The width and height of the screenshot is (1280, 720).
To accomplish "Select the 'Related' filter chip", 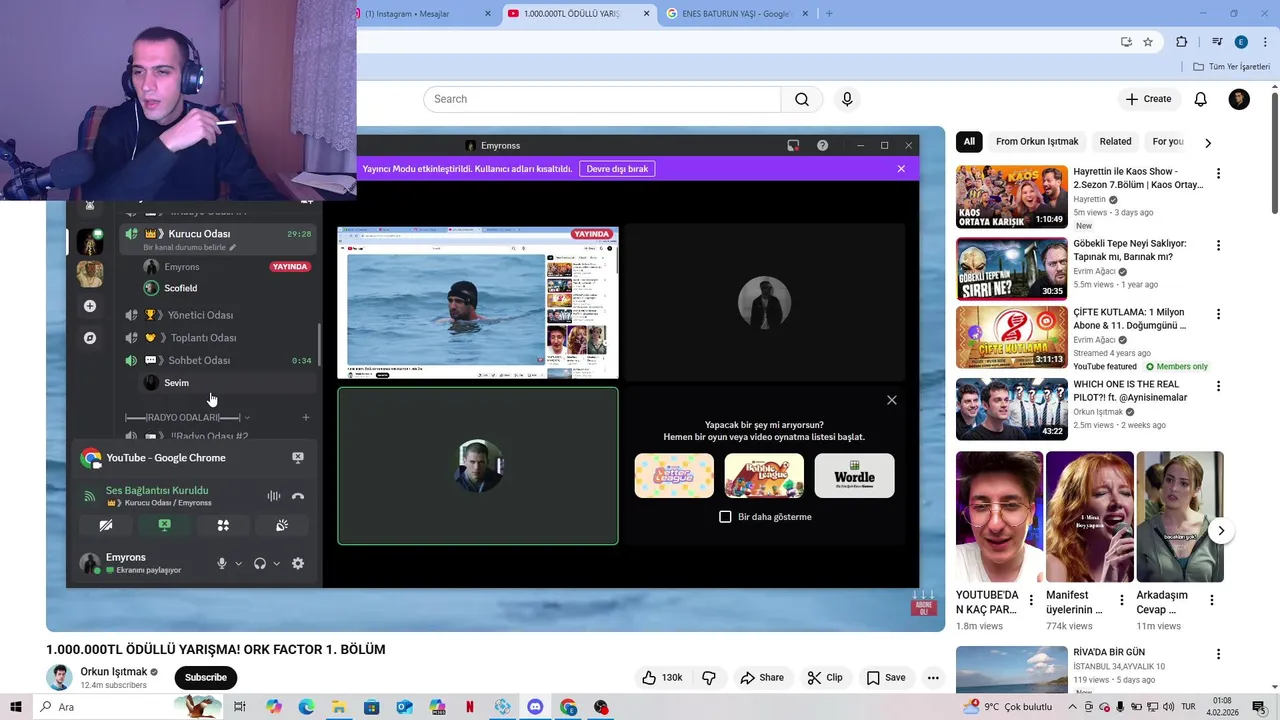I will (x=1116, y=142).
